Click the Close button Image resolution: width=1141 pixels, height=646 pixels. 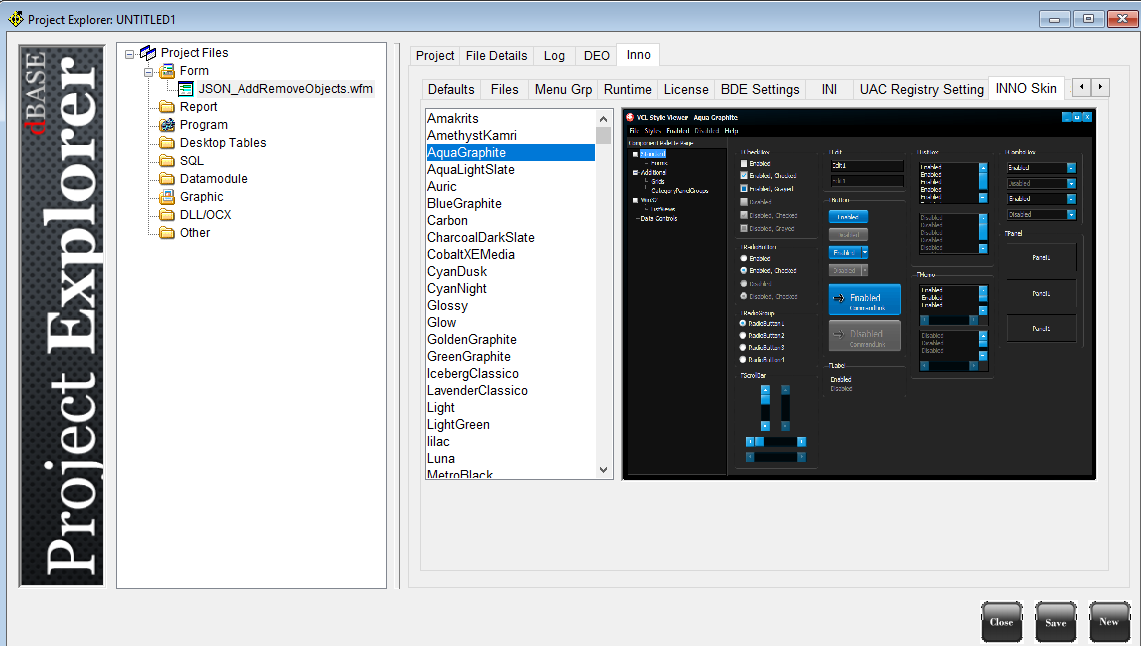[1001, 622]
